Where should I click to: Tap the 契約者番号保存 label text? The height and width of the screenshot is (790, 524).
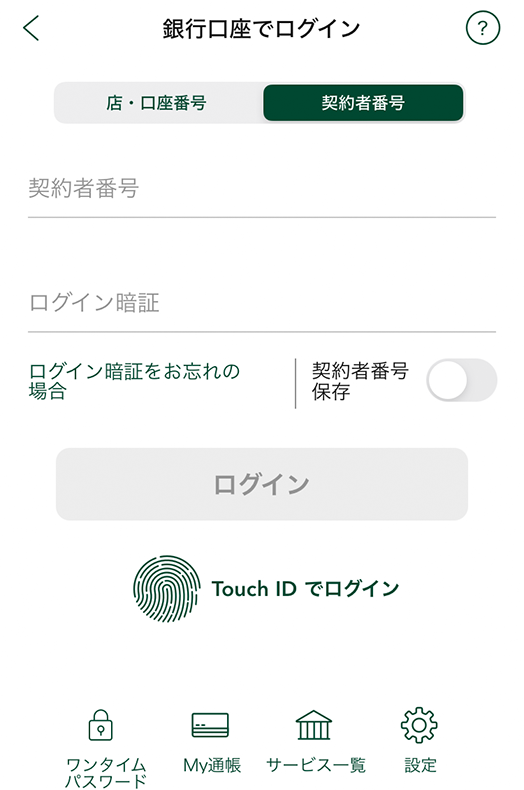click(x=360, y=381)
